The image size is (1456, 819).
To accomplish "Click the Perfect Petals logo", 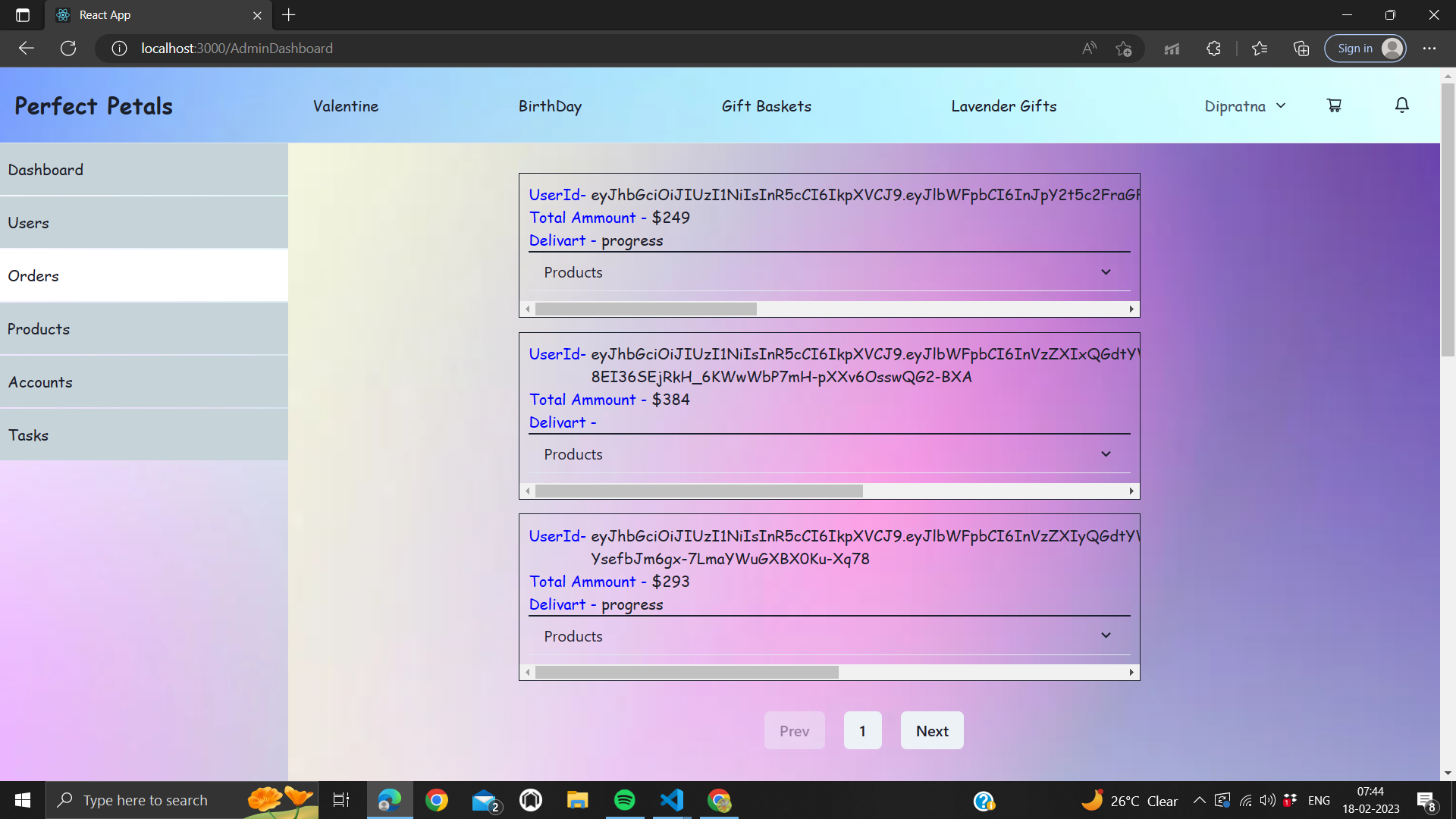I will pyautogui.click(x=94, y=106).
